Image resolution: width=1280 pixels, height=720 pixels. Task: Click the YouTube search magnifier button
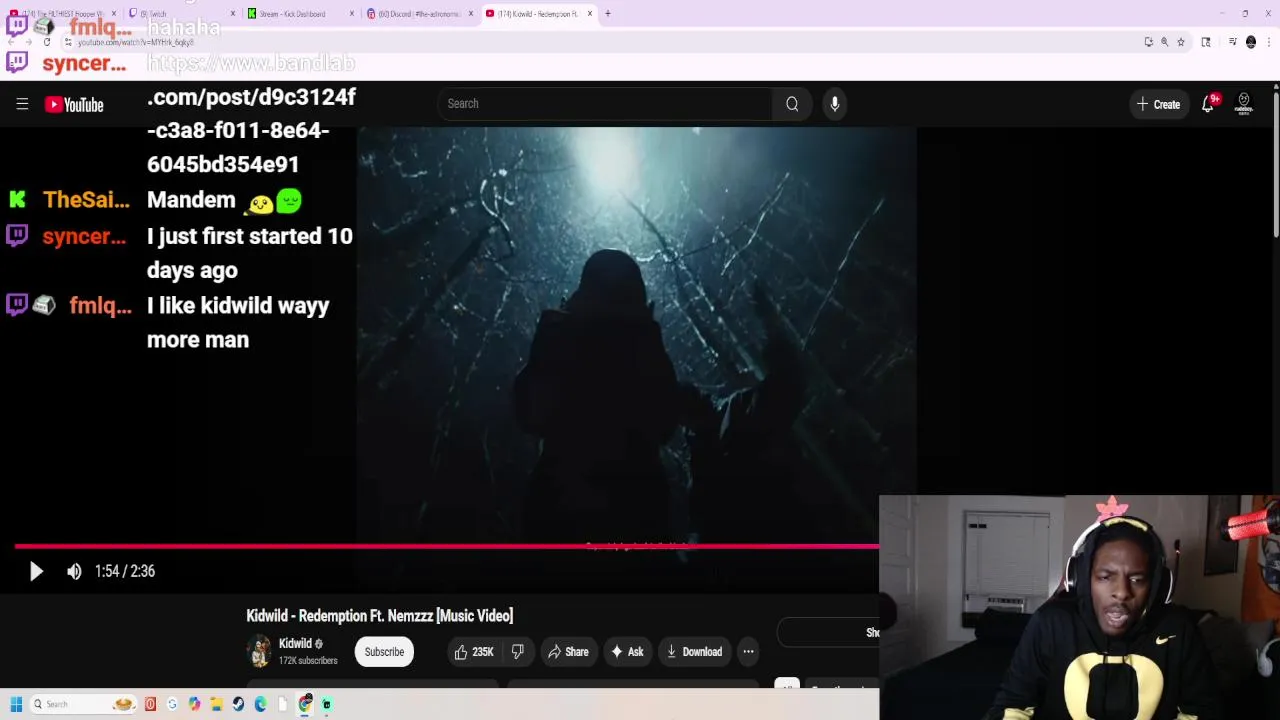pyautogui.click(x=792, y=104)
